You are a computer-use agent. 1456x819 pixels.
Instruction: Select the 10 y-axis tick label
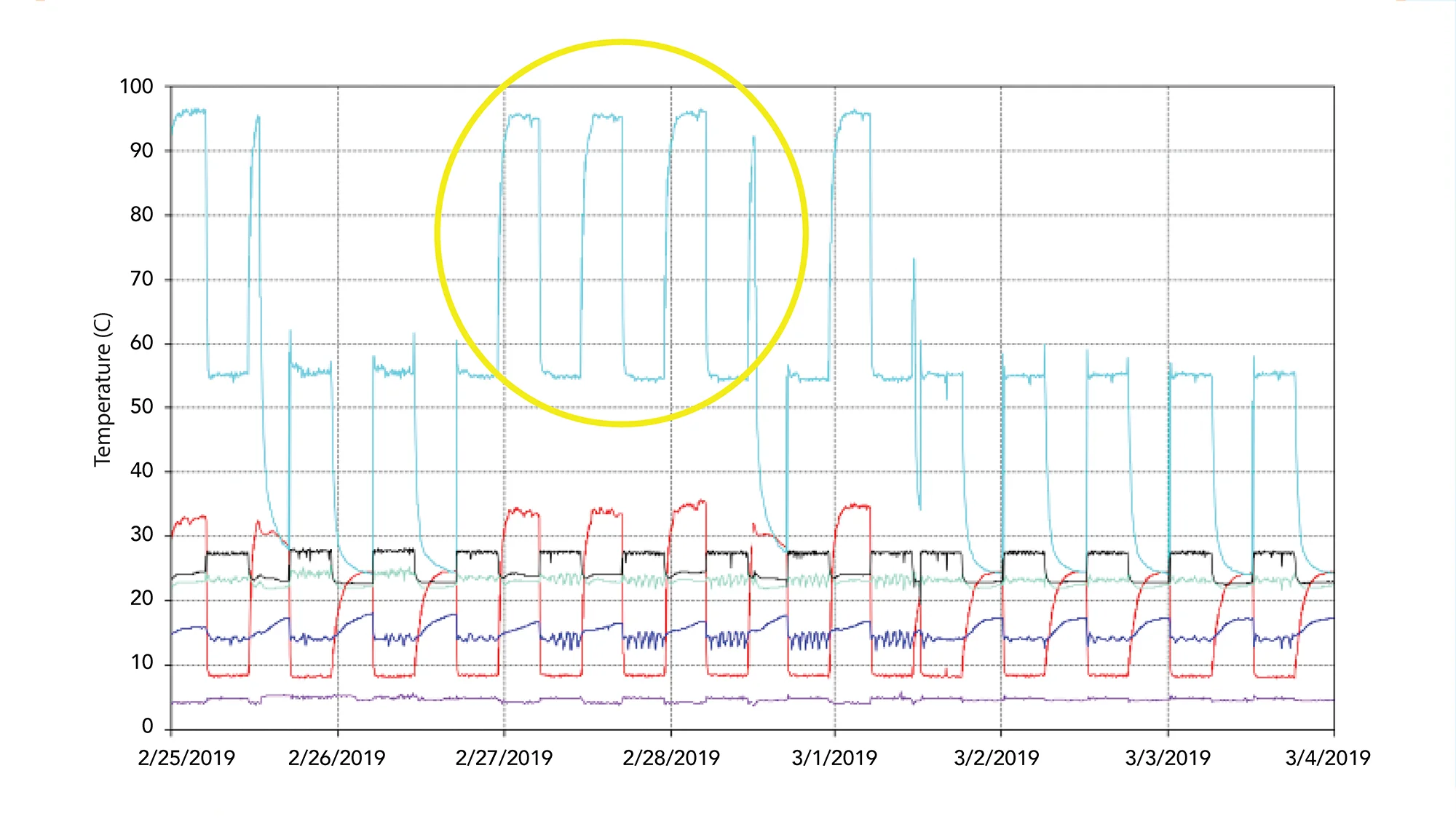(141, 662)
